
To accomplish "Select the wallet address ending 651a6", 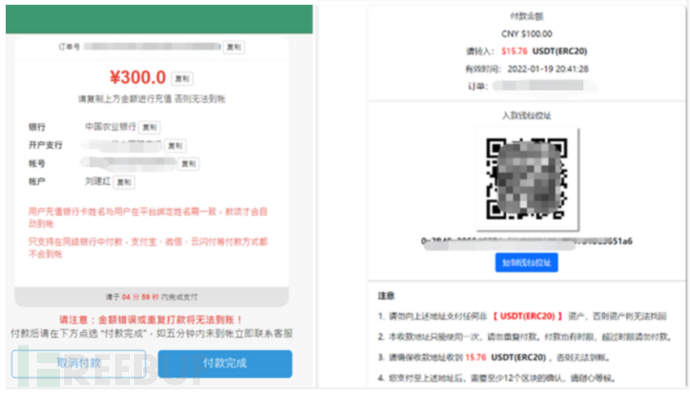I will (526, 241).
